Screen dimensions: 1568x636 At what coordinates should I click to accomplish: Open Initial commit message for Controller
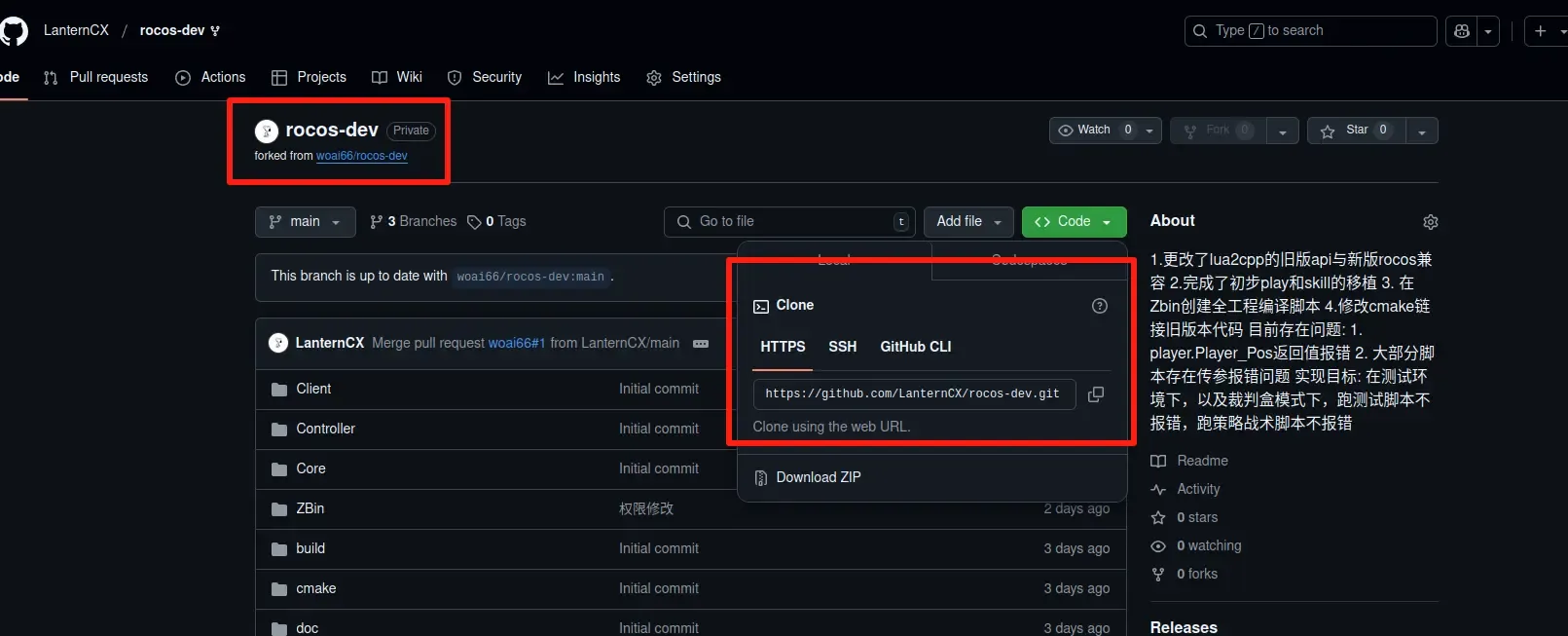[659, 429]
